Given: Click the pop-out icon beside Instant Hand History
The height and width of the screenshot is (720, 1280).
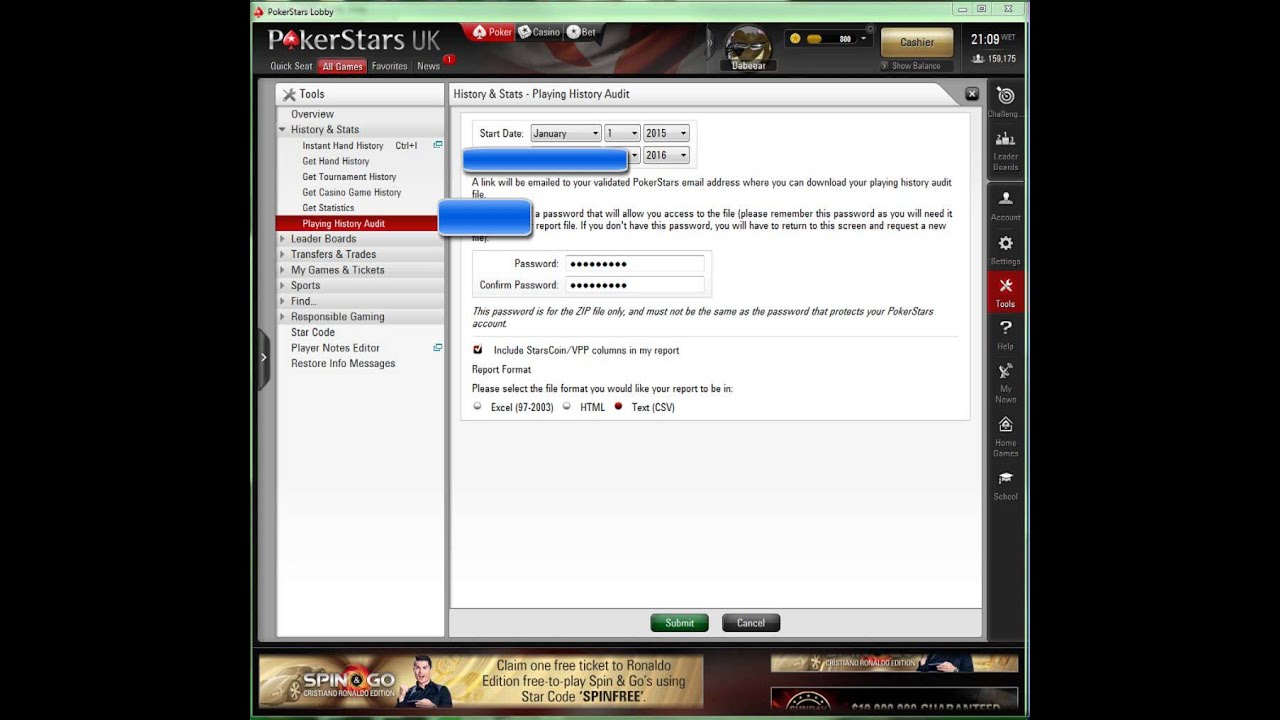Looking at the screenshot, I should (437, 145).
